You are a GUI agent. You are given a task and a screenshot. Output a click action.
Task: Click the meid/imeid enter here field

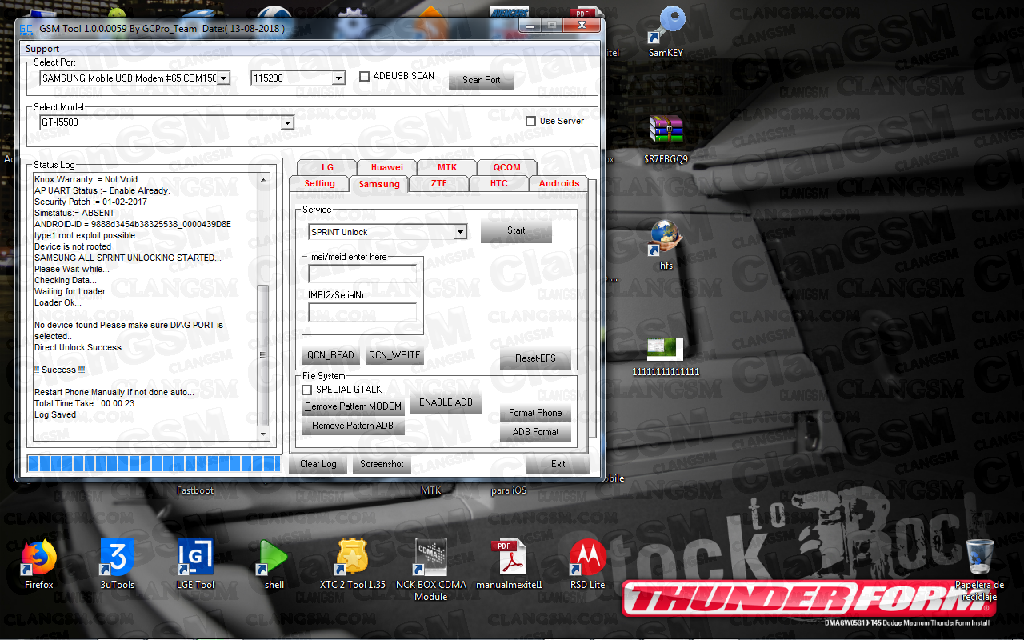362,274
